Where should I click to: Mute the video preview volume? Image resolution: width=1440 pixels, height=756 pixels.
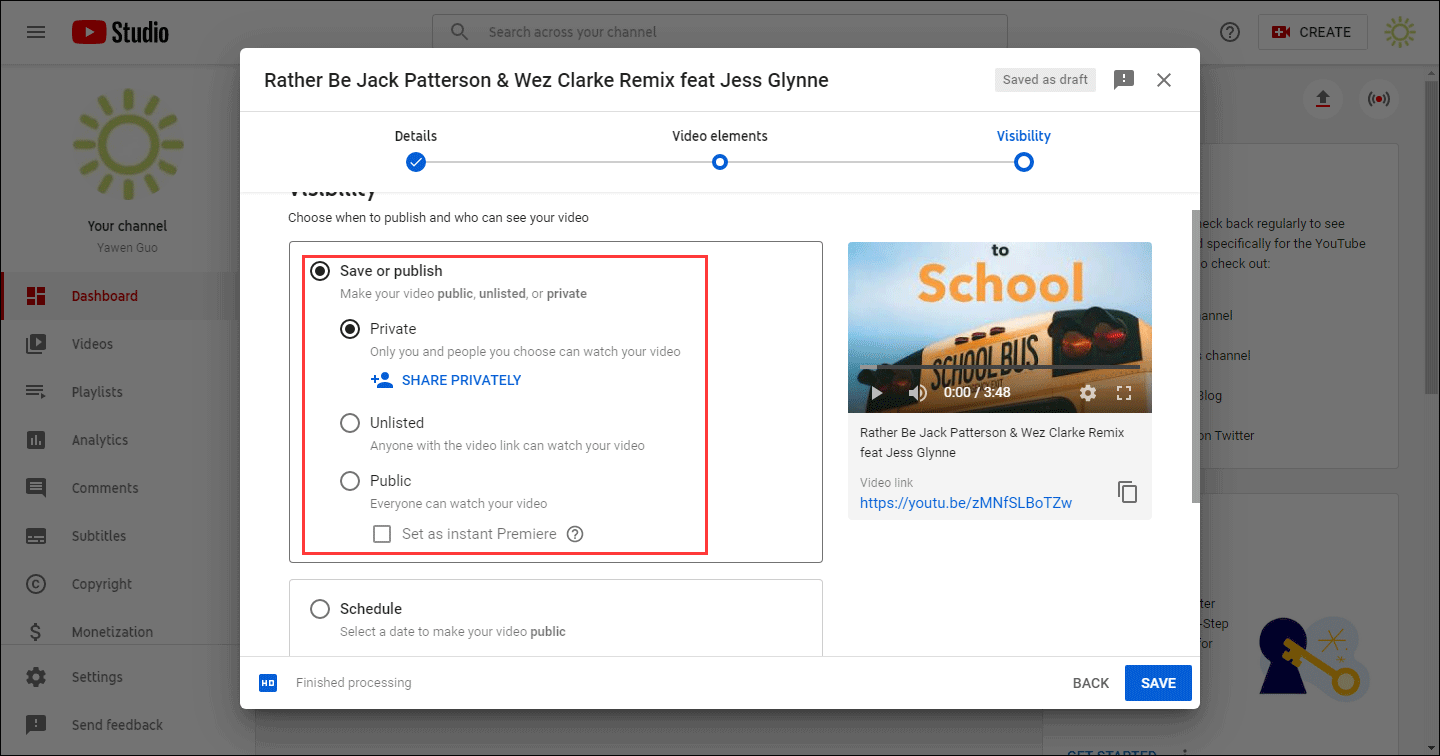point(917,393)
